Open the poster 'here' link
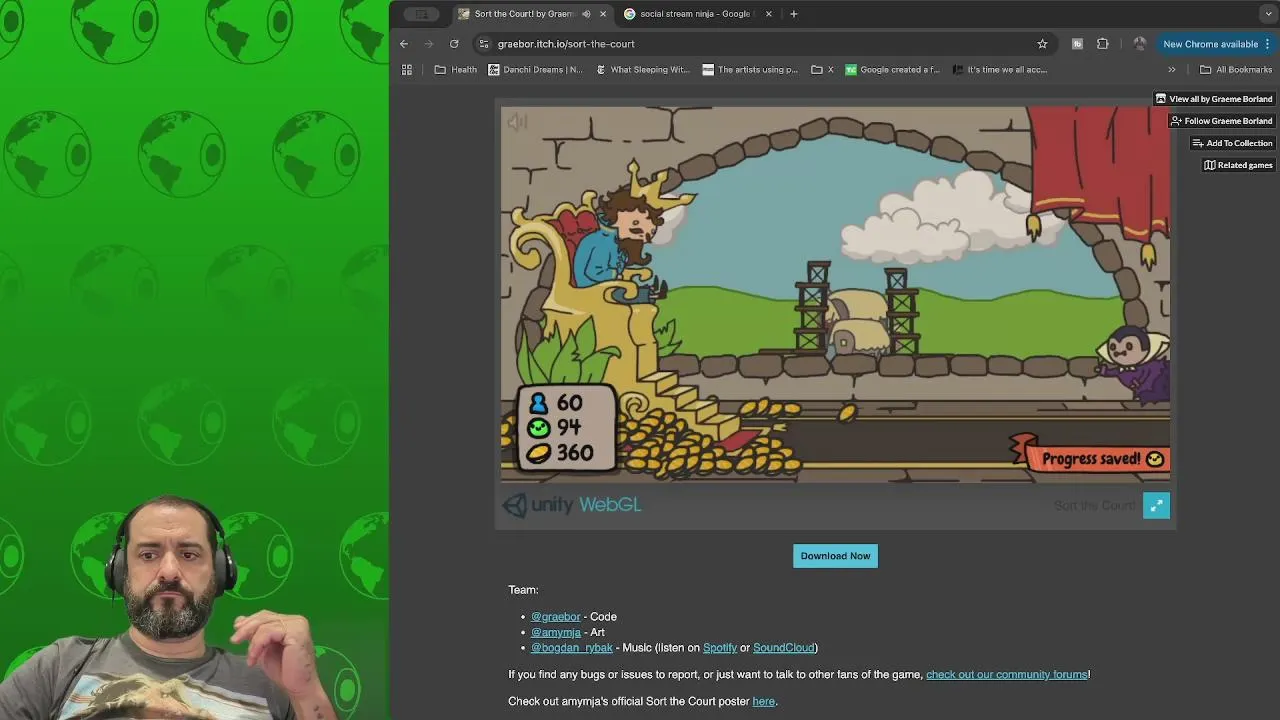Image resolution: width=1280 pixels, height=720 pixels. click(x=763, y=702)
